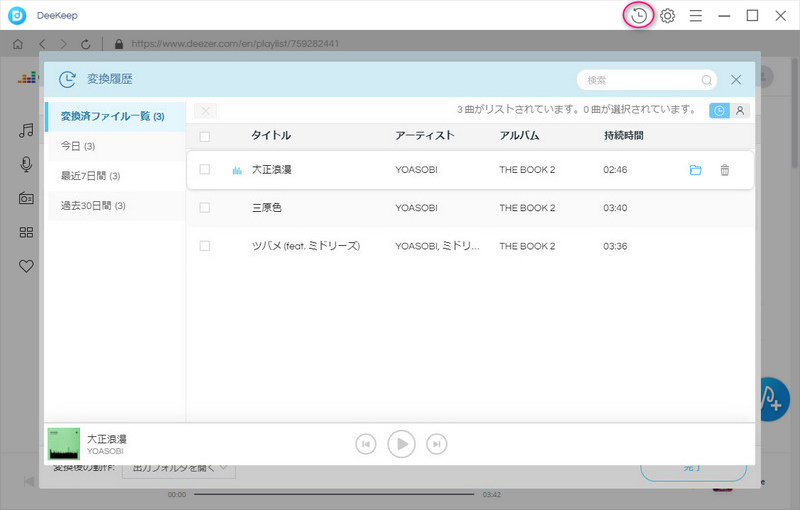Click the background playback progress bar
Screen dimensions: 800x510
[x=334, y=494]
